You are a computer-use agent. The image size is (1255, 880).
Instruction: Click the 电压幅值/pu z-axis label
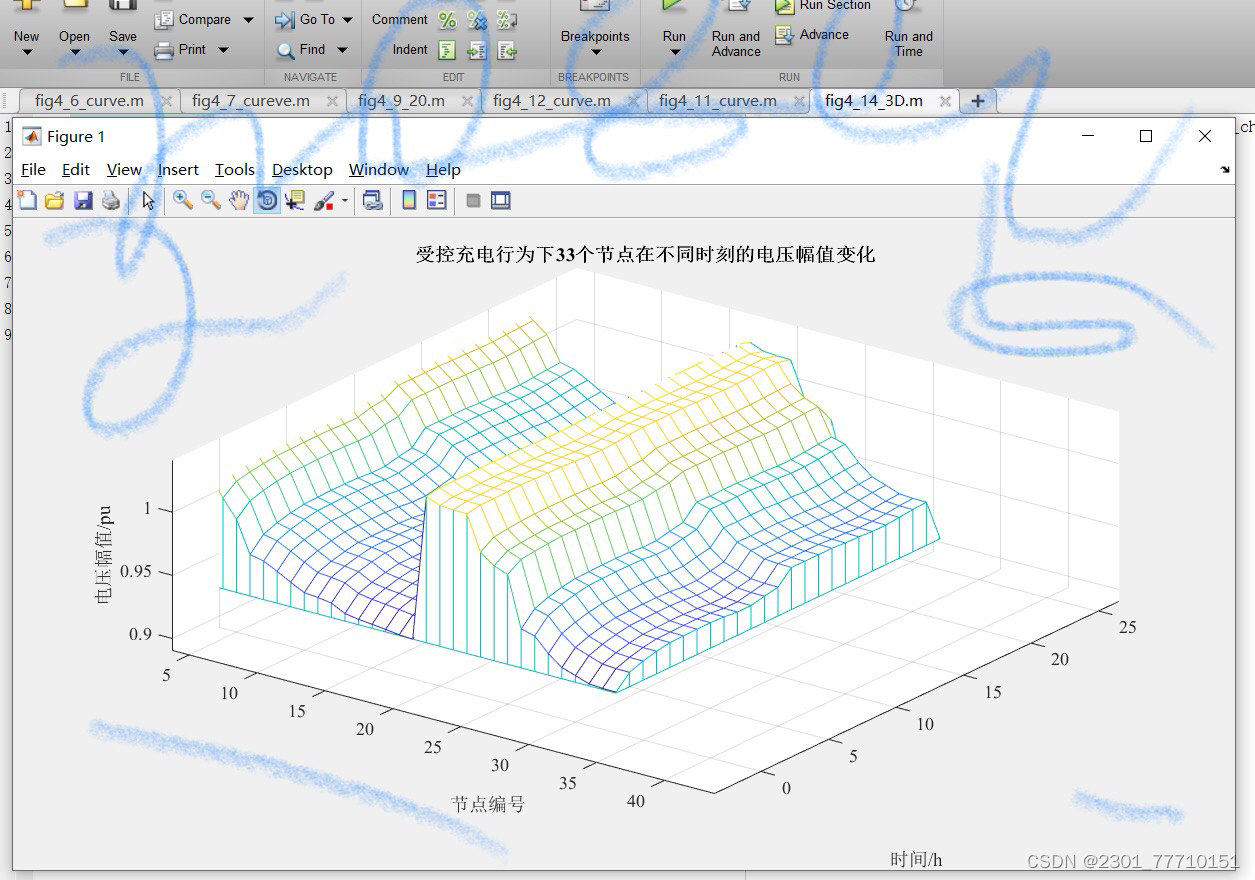point(104,553)
